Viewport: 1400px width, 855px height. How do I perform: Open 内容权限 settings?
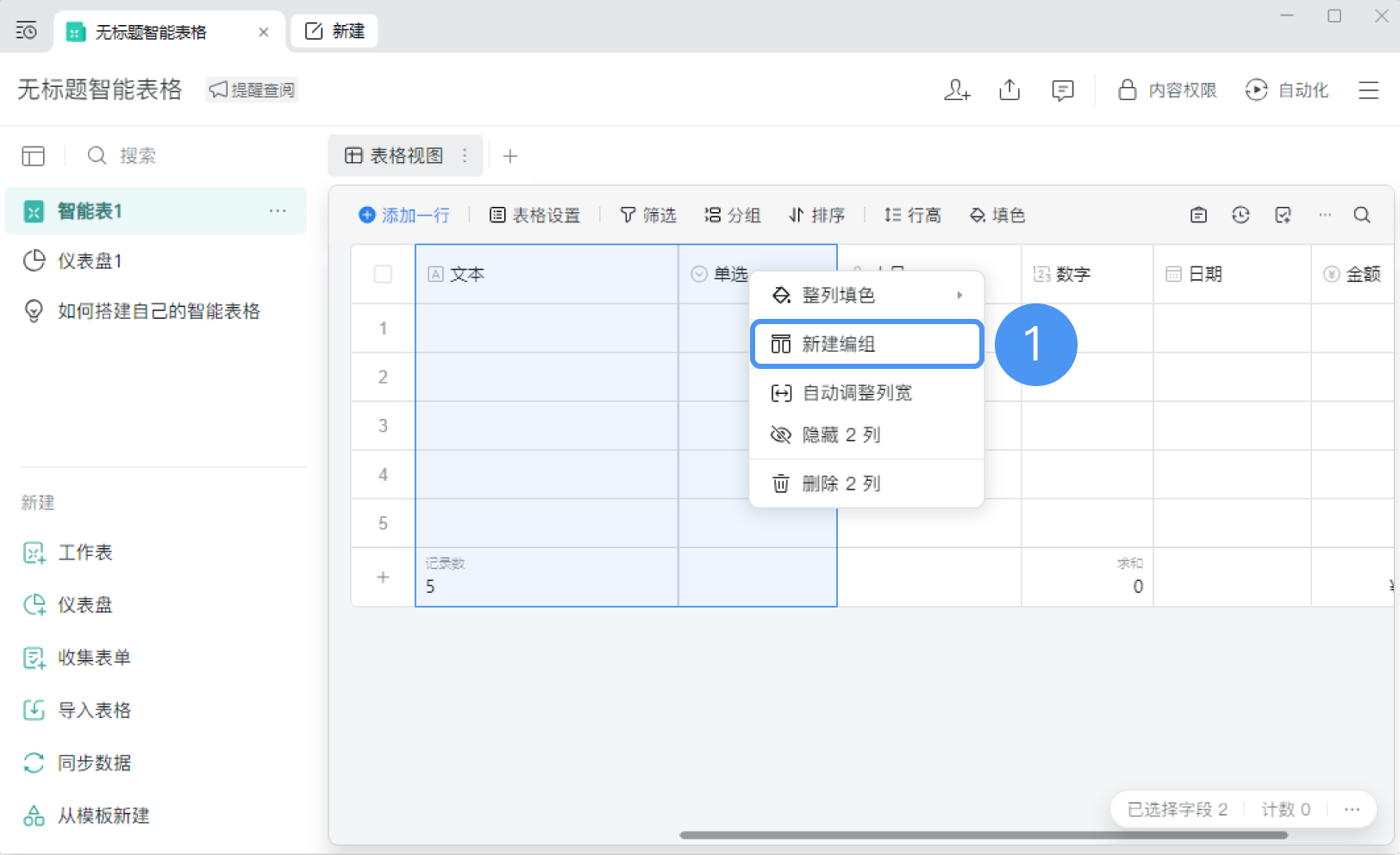(x=1167, y=90)
